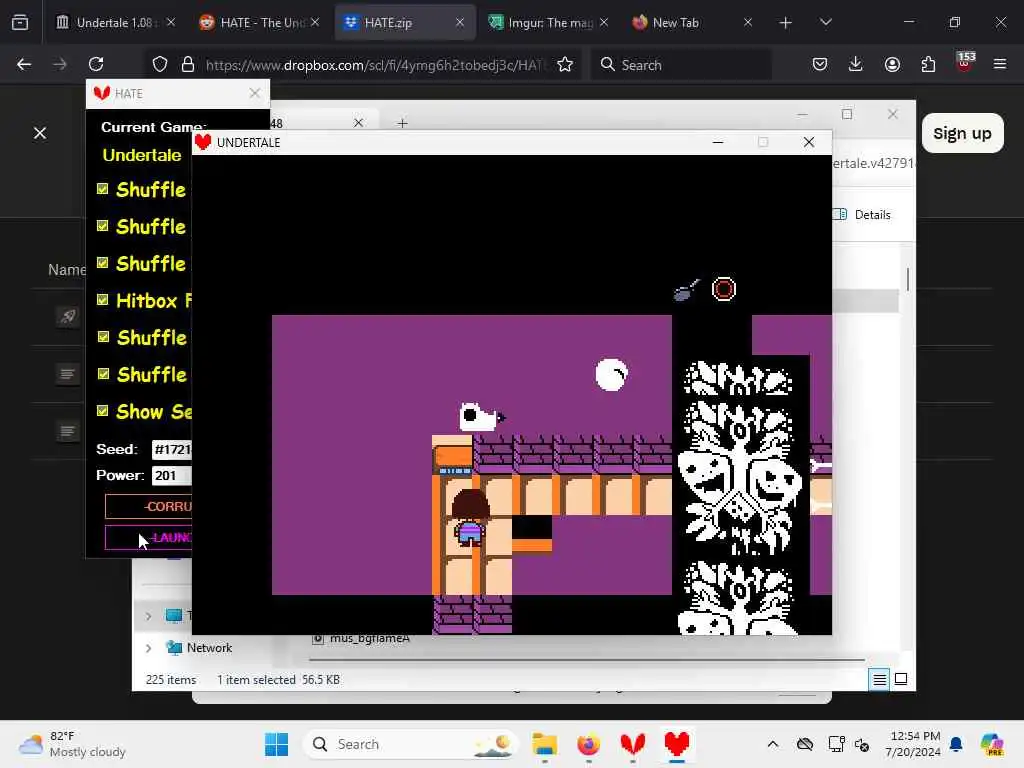Screen dimensions: 1024x768
Task: Reload the Dropbox page
Action: click(96, 64)
